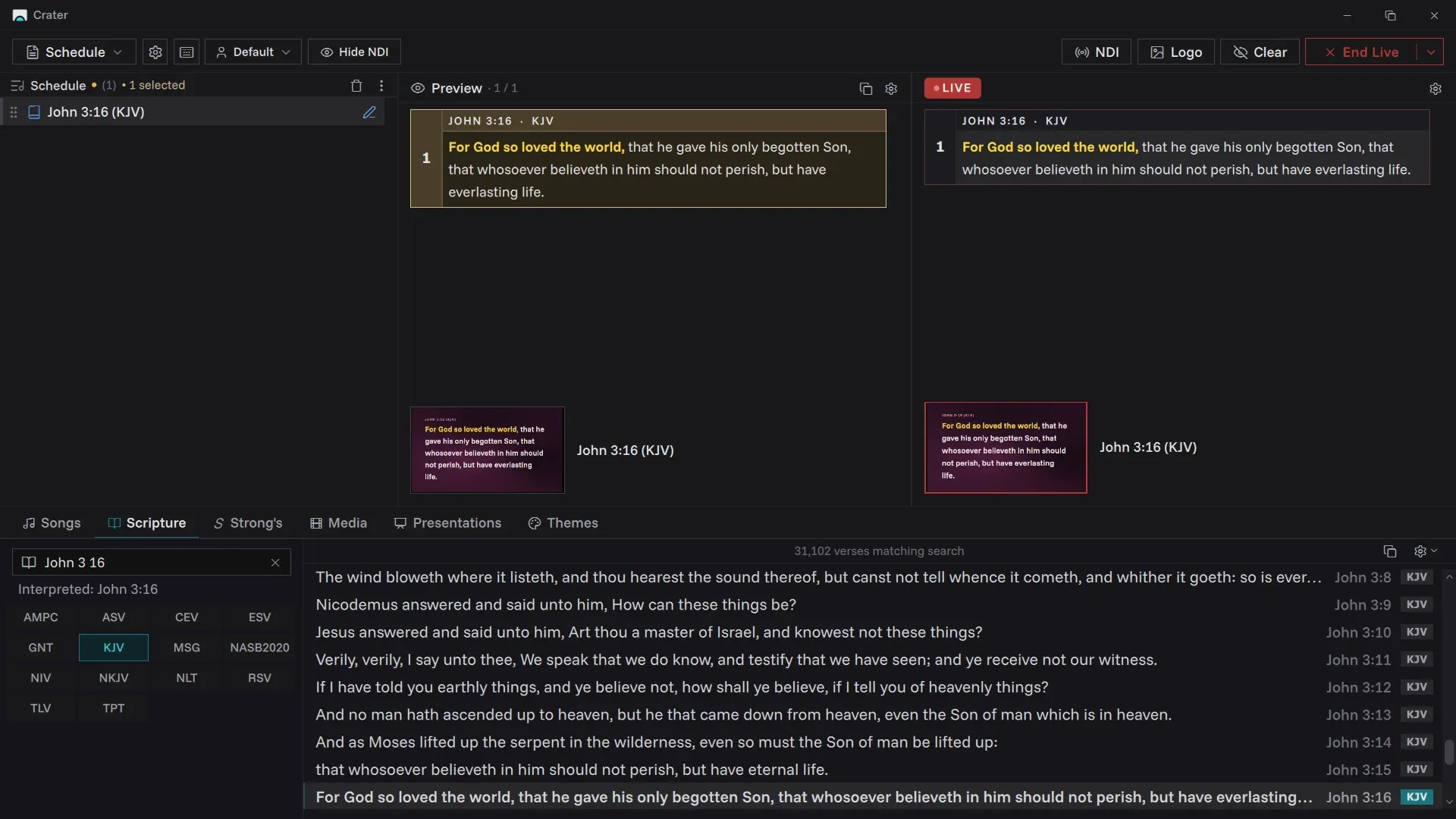This screenshot has width=1456, height=819.
Task: Select the ESV translation
Action: (259, 617)
